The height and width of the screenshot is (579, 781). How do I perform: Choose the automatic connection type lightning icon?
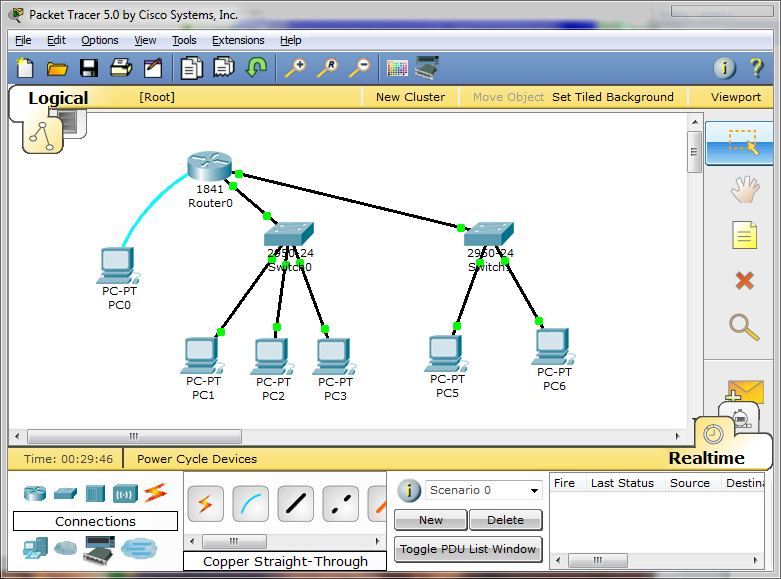point(206,504)
